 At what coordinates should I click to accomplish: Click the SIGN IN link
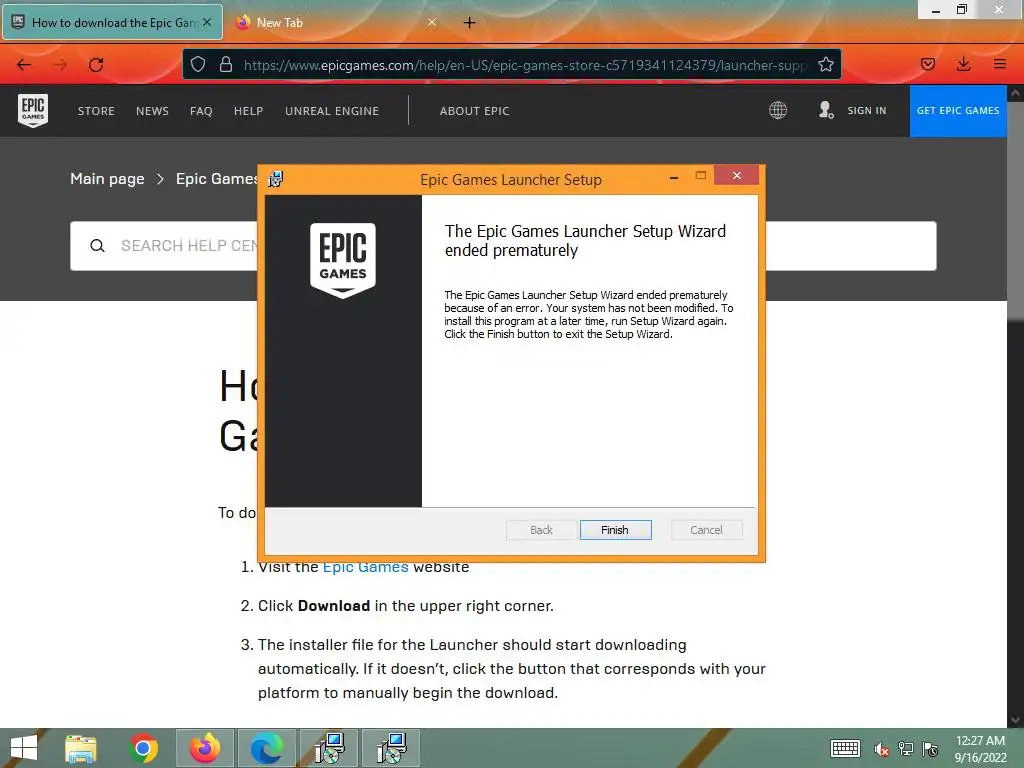(867, 110)
